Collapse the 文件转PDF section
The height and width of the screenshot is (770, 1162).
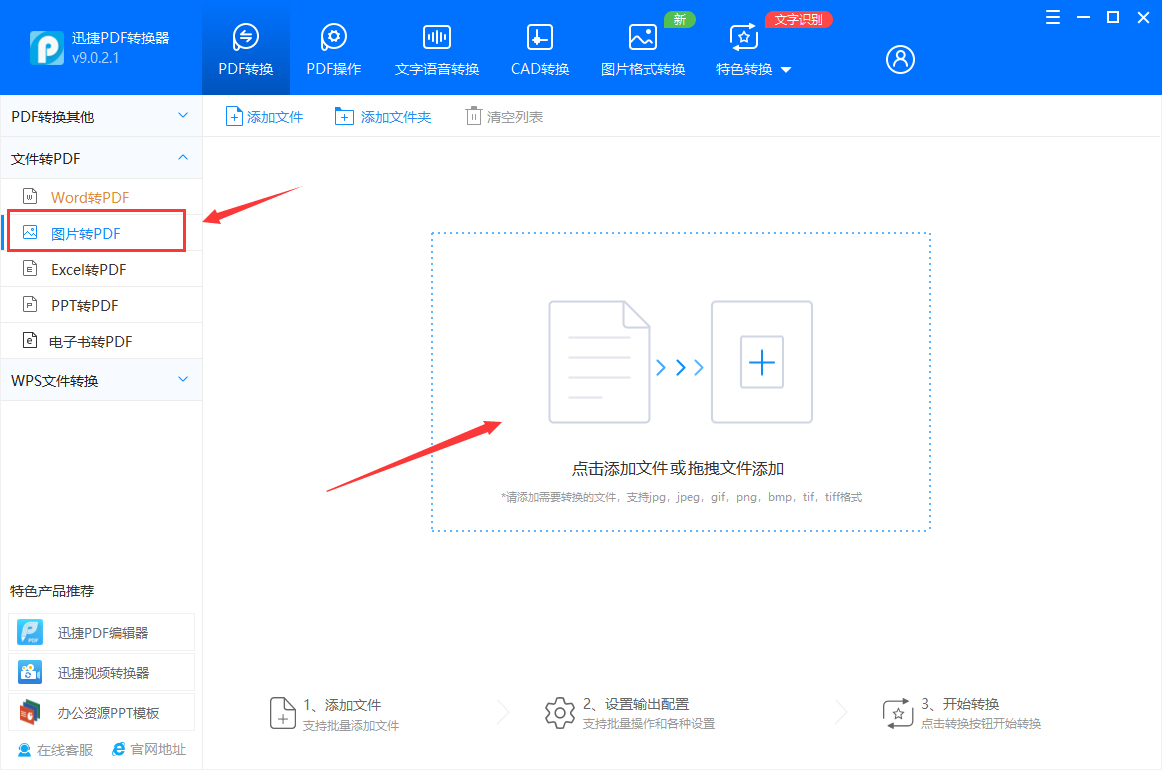tap(100, 157)
